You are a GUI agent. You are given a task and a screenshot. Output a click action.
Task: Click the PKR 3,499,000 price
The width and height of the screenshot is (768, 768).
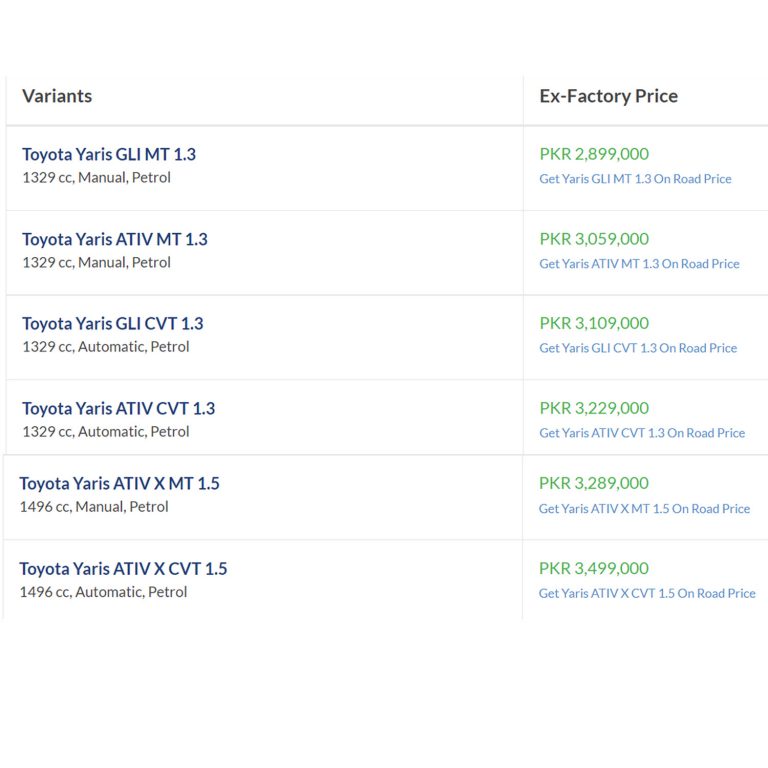coord(594,568)
